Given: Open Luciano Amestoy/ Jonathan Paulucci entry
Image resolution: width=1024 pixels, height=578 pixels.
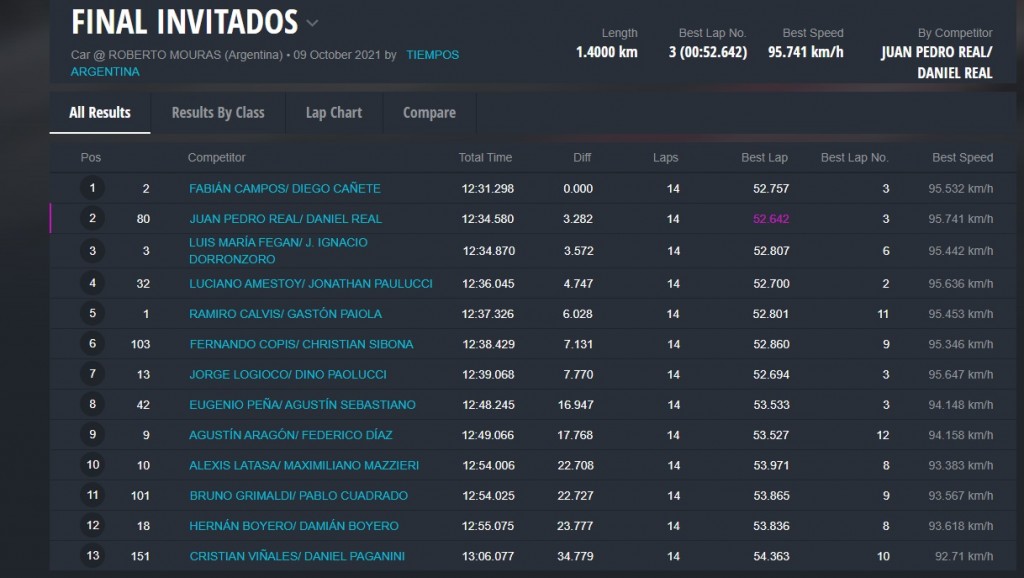Looking at the screenshot, I should tap(310, 283).
